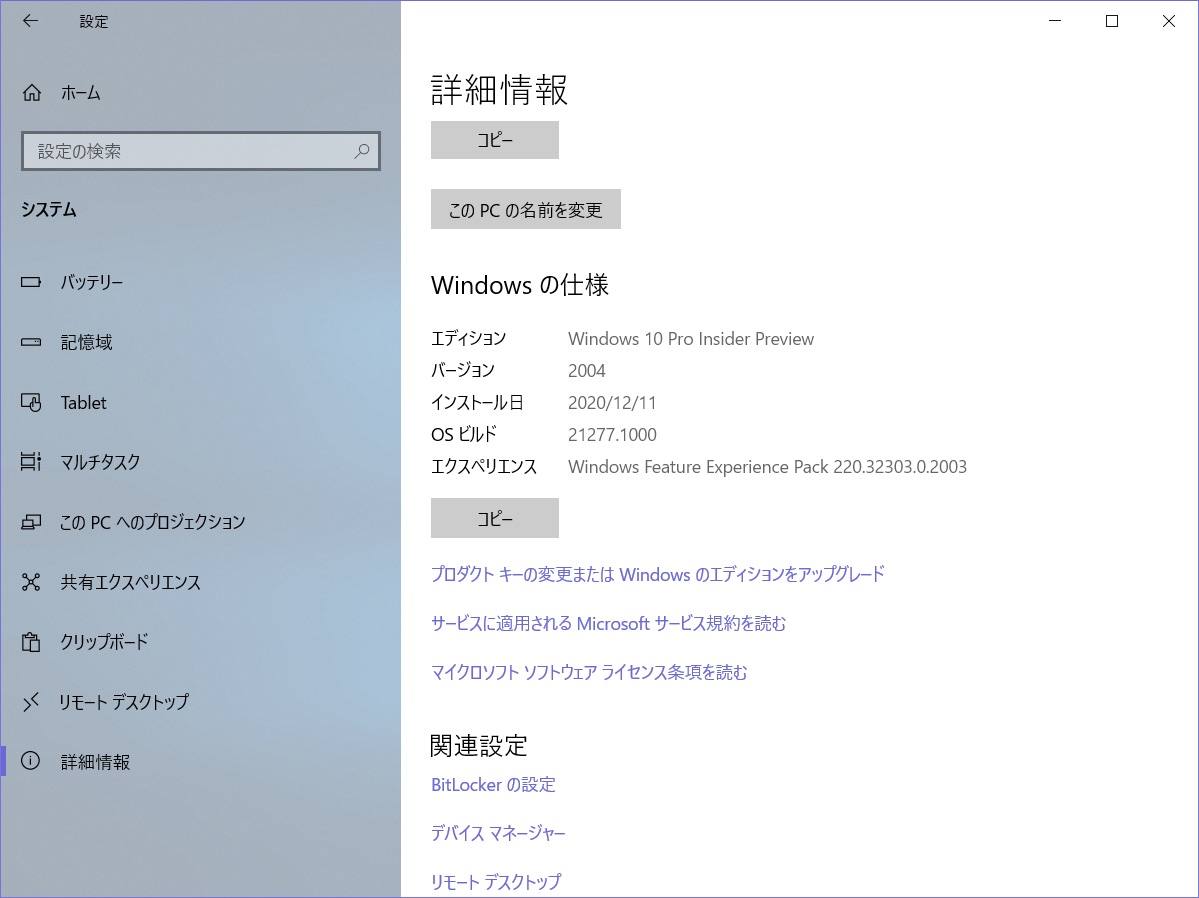Click the Windows Feature Experience Pack version text
Viewport: 1199px width, 898px height.
768,467
